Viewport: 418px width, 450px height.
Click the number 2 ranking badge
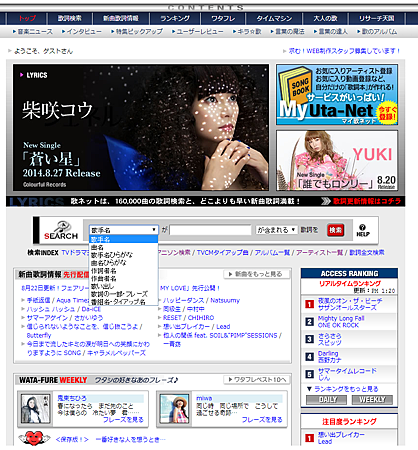click(310, 322)
